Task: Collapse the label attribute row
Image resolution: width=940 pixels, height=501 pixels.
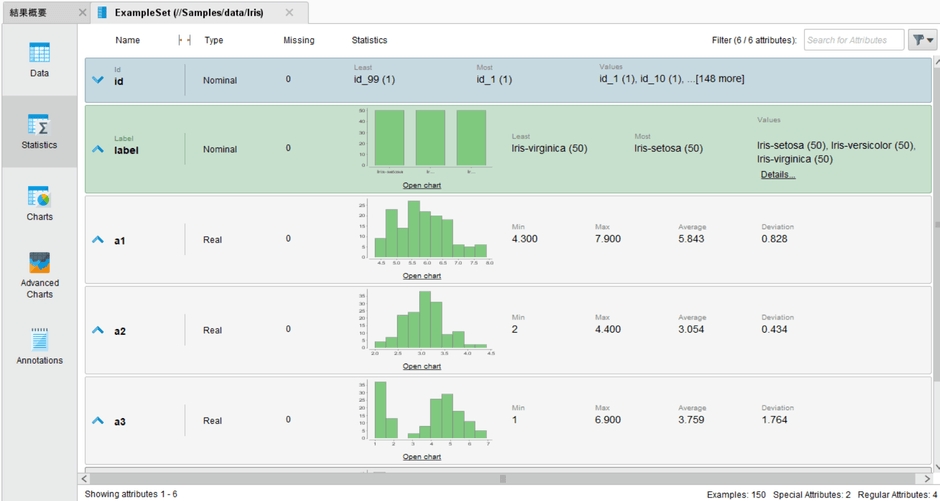Action: point(98,149)
